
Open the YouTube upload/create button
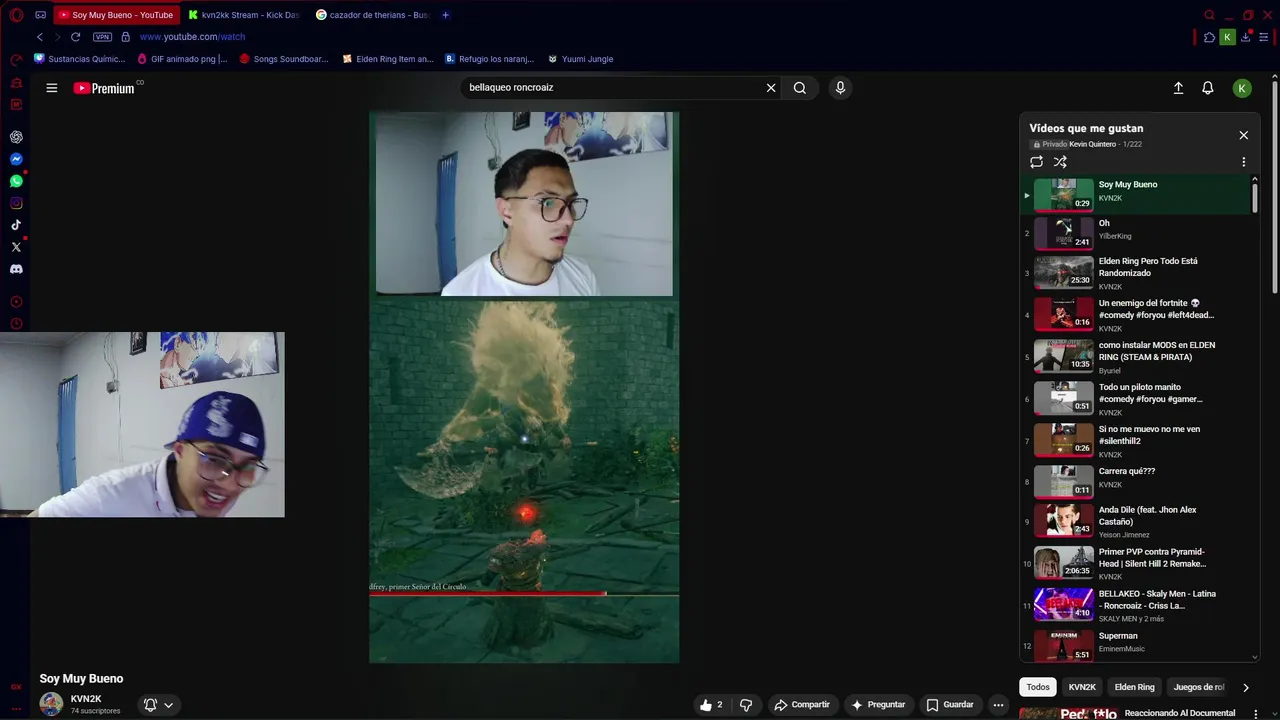click(x=1178, y=88)
